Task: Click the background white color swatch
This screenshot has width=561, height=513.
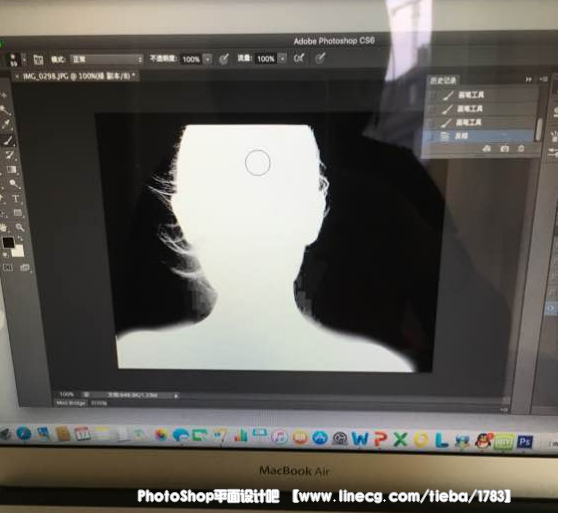Action: point(18,251)
